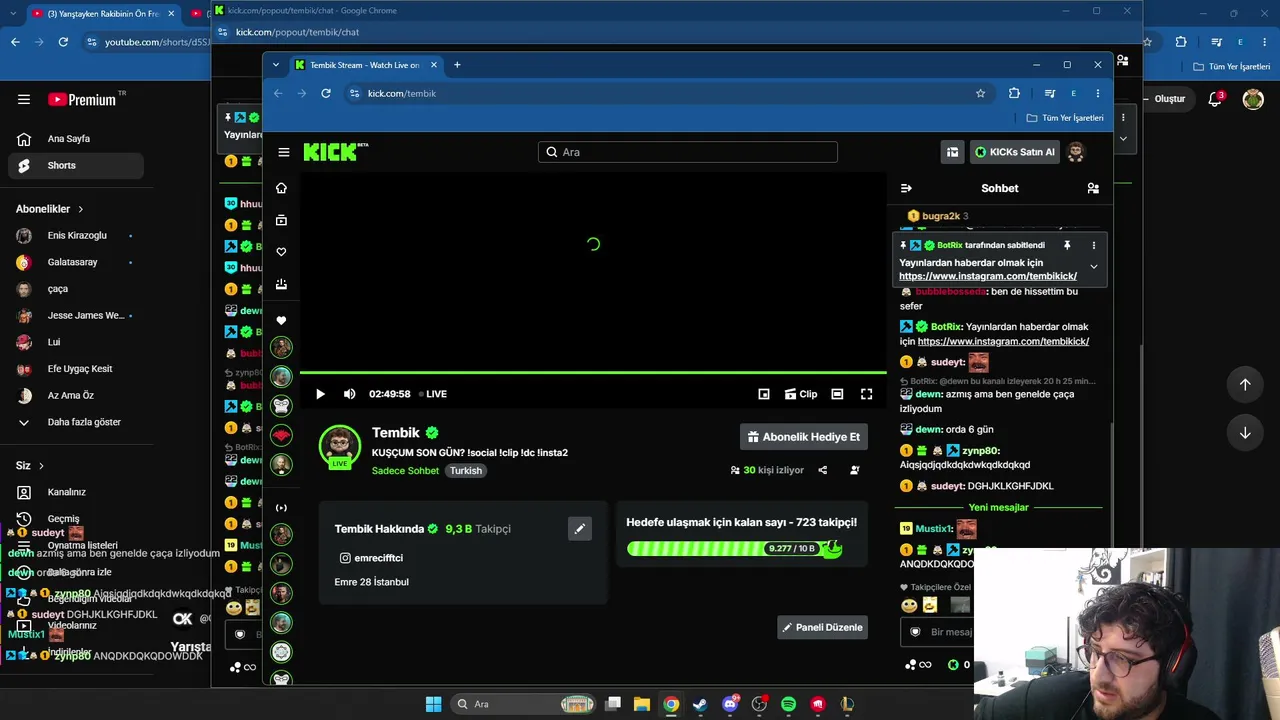This screenshot has width=1280, height=720.
Task: Open tab search dropdown in Kick window
Action: tap(276, 65)
